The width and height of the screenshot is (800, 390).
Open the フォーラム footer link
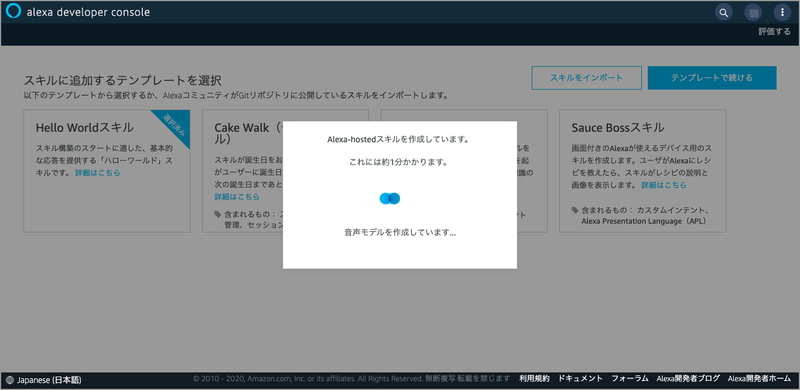coord(630,379)
